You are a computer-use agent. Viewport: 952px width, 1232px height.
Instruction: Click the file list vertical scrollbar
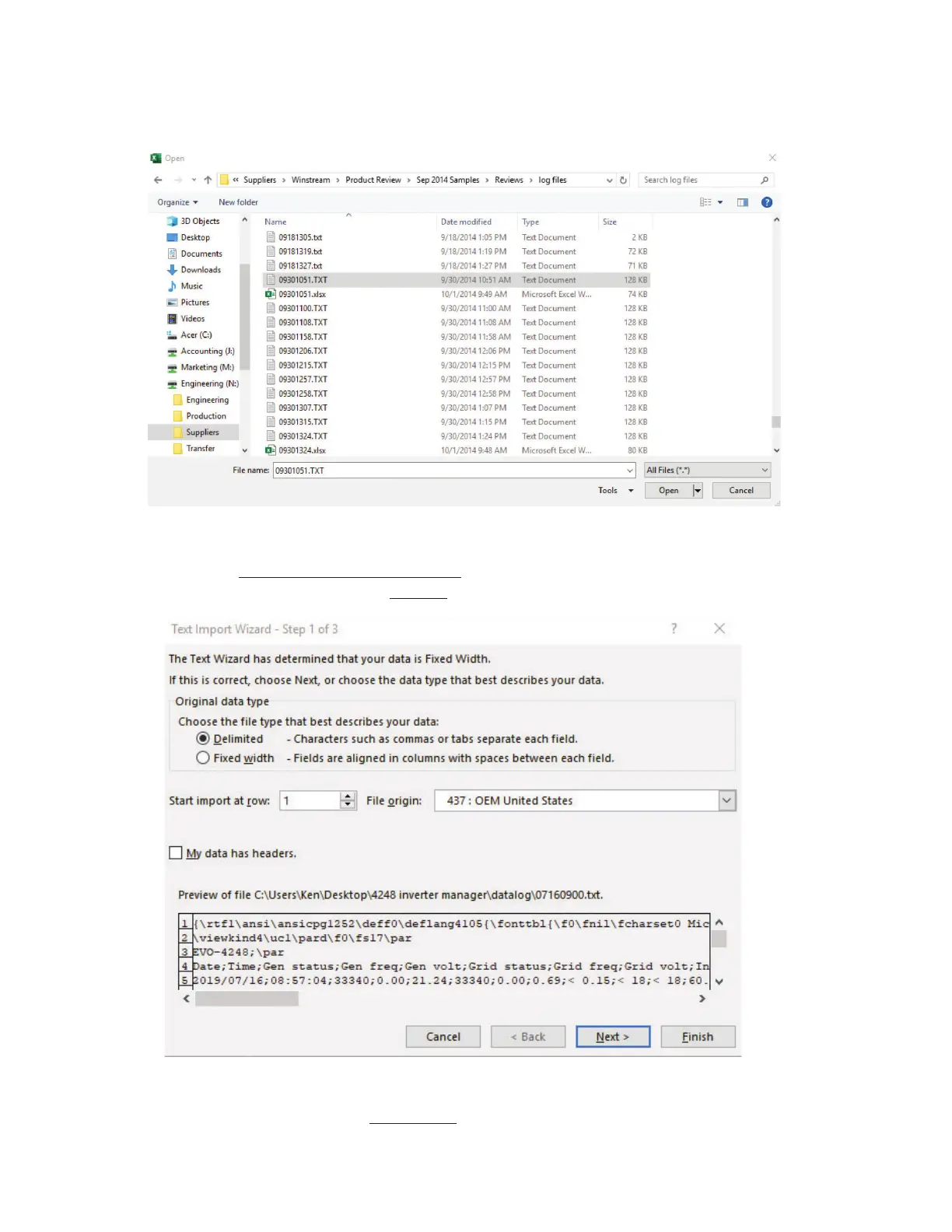776,335
